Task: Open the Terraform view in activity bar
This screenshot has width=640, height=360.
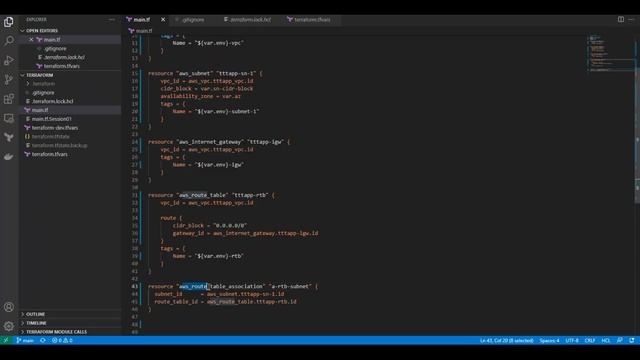Action: [x=9, y=138]
